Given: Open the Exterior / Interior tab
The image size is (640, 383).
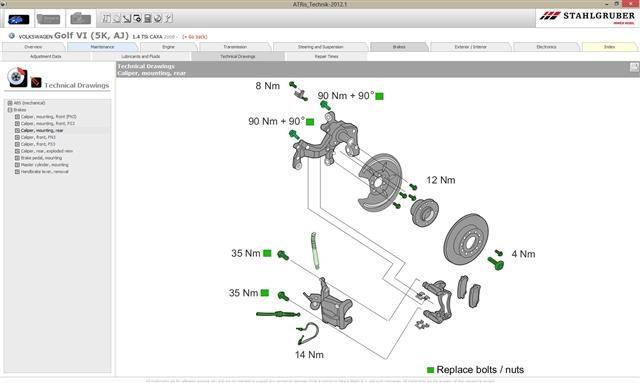Looking at the screenshot, I should coord(470,47).
